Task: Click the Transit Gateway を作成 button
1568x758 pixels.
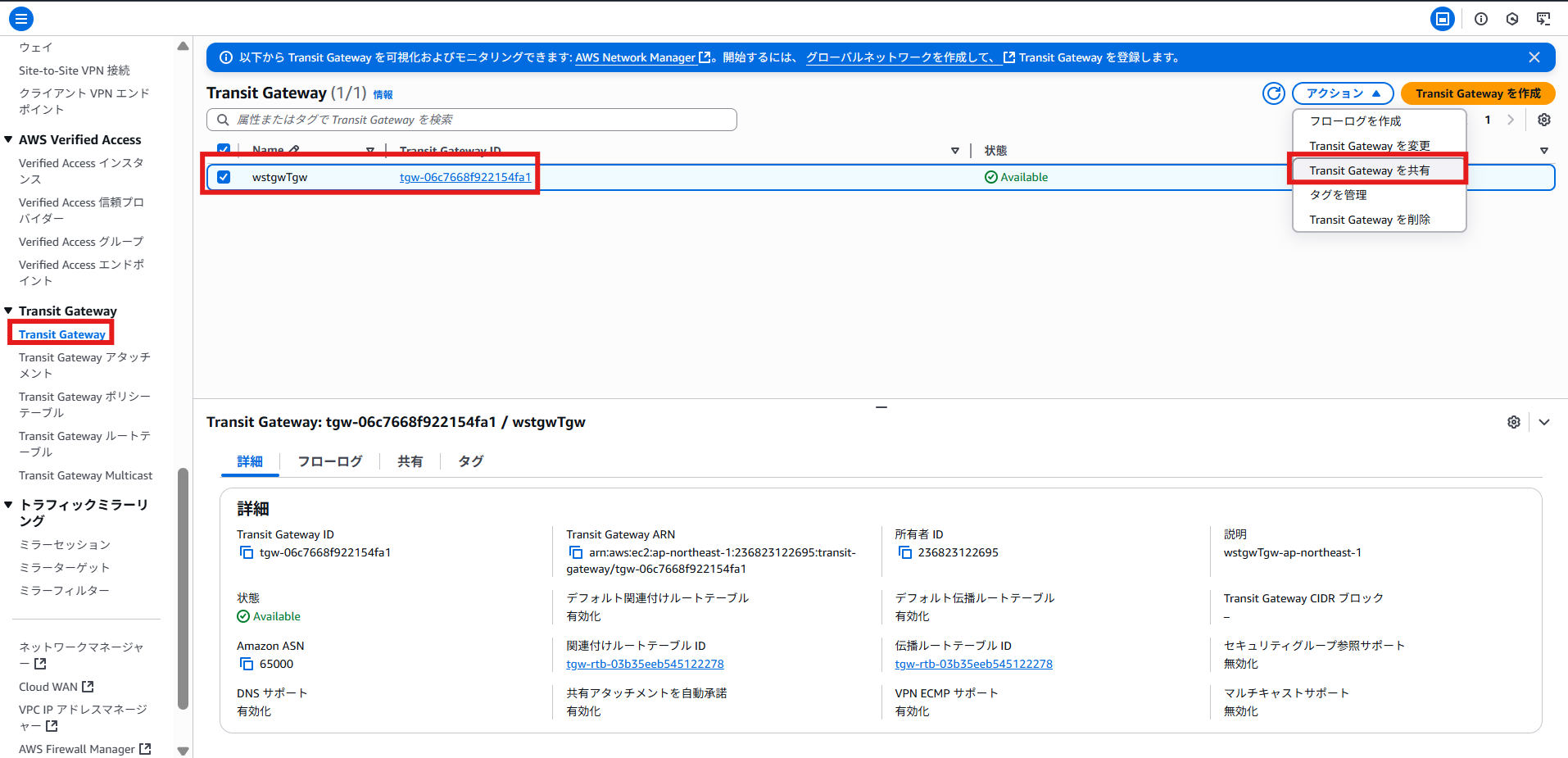Action: click(x=1478, y=93)
